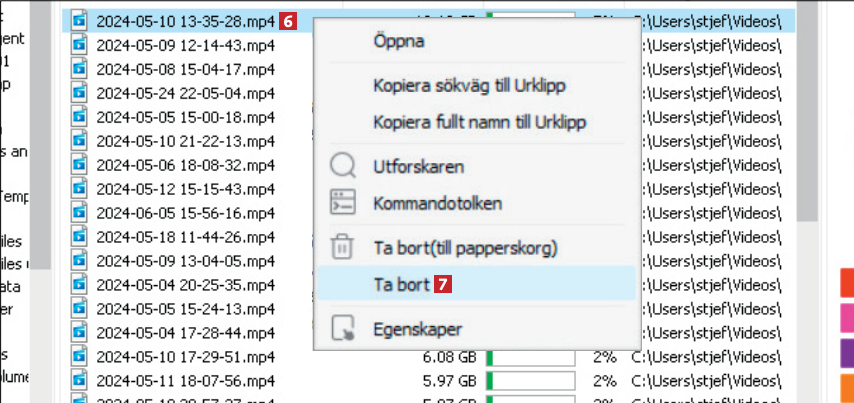The width and height of the screenshot is (854, 403).
Task: Click the video icon of 2024-05-10 21-22-13.mp4
Action: pyautogui.click(x=80, y=141)
